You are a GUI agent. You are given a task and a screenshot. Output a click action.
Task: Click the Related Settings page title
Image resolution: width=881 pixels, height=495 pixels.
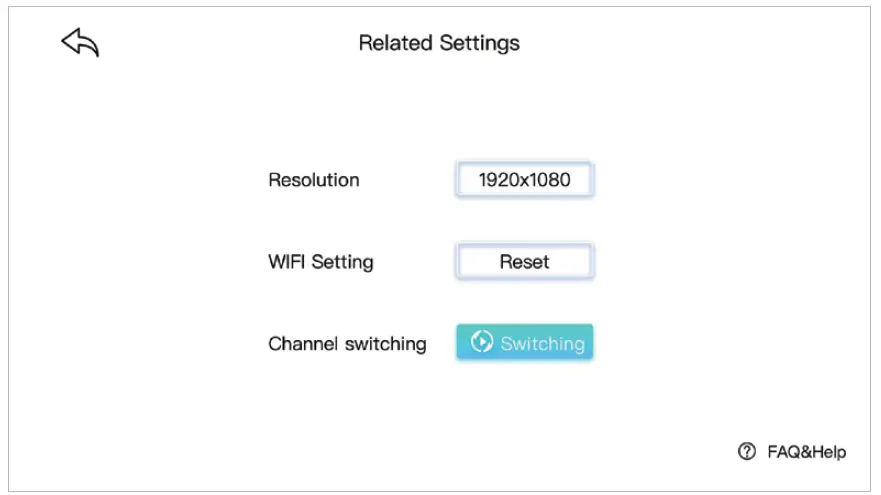[439, 43]
